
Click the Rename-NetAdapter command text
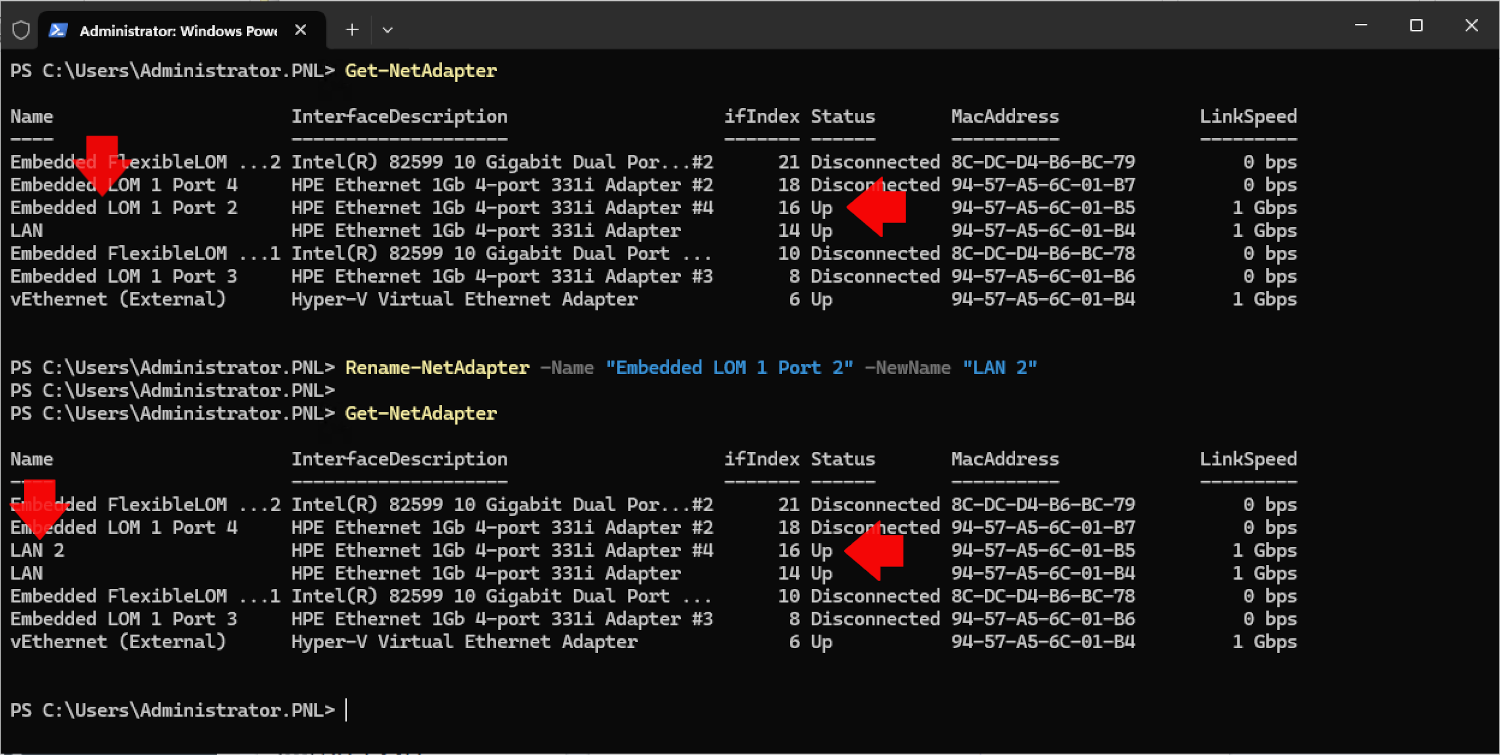pyautogui.click(x=437, y=368)
